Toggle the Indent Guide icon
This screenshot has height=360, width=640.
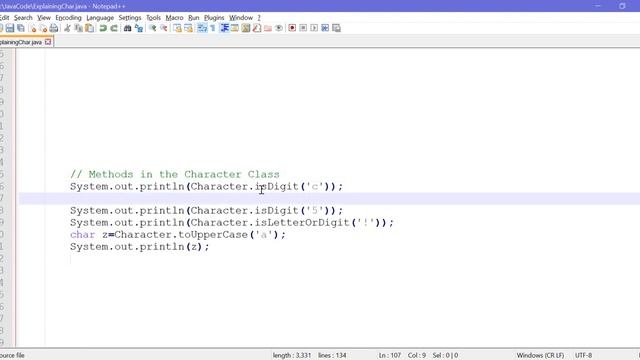(x=224, y=28)
